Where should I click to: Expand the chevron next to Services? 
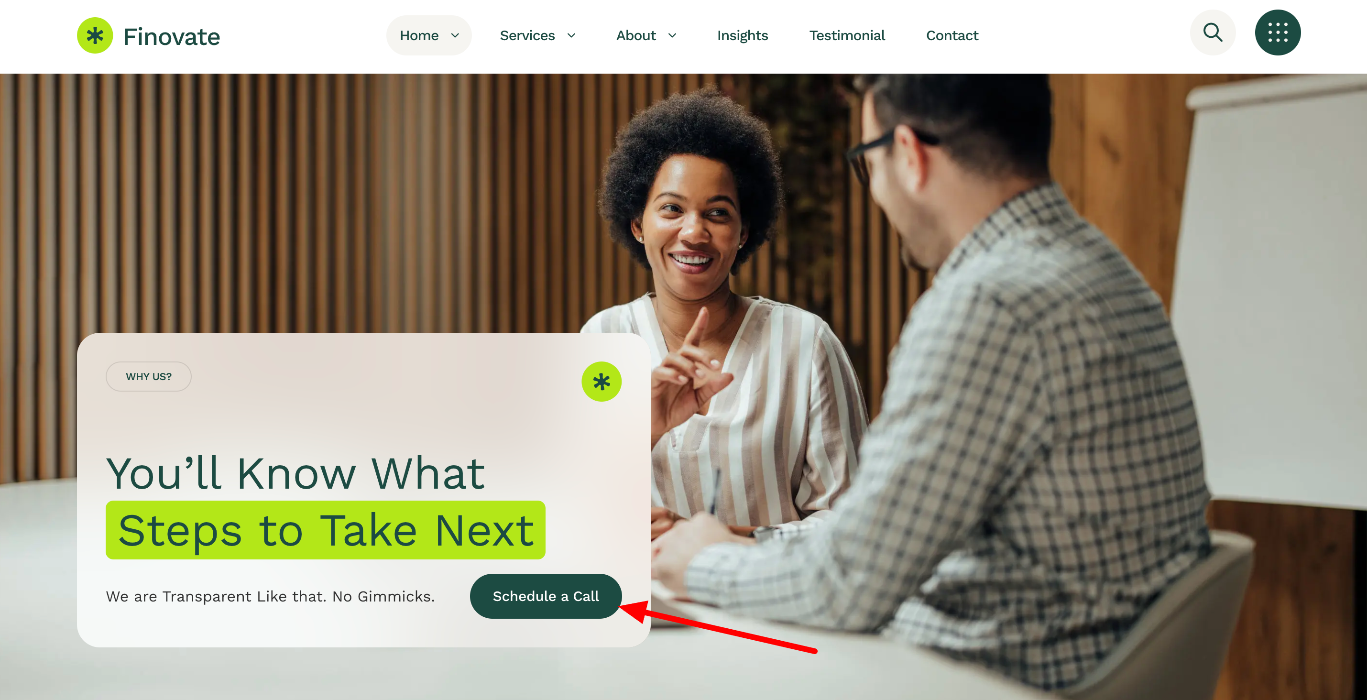tap(571, 35)
